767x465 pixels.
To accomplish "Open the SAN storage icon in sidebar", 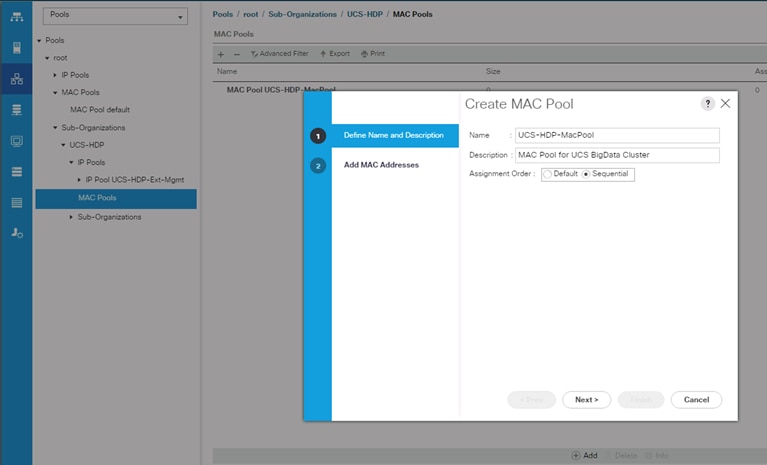I will [x=16, y=110].
